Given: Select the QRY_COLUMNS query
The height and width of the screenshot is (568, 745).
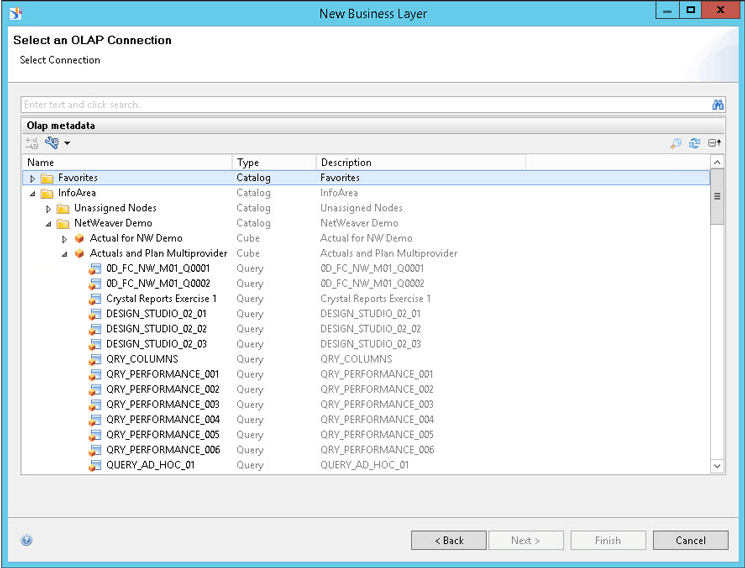Looking at the screenshot, I should (141, 359).
